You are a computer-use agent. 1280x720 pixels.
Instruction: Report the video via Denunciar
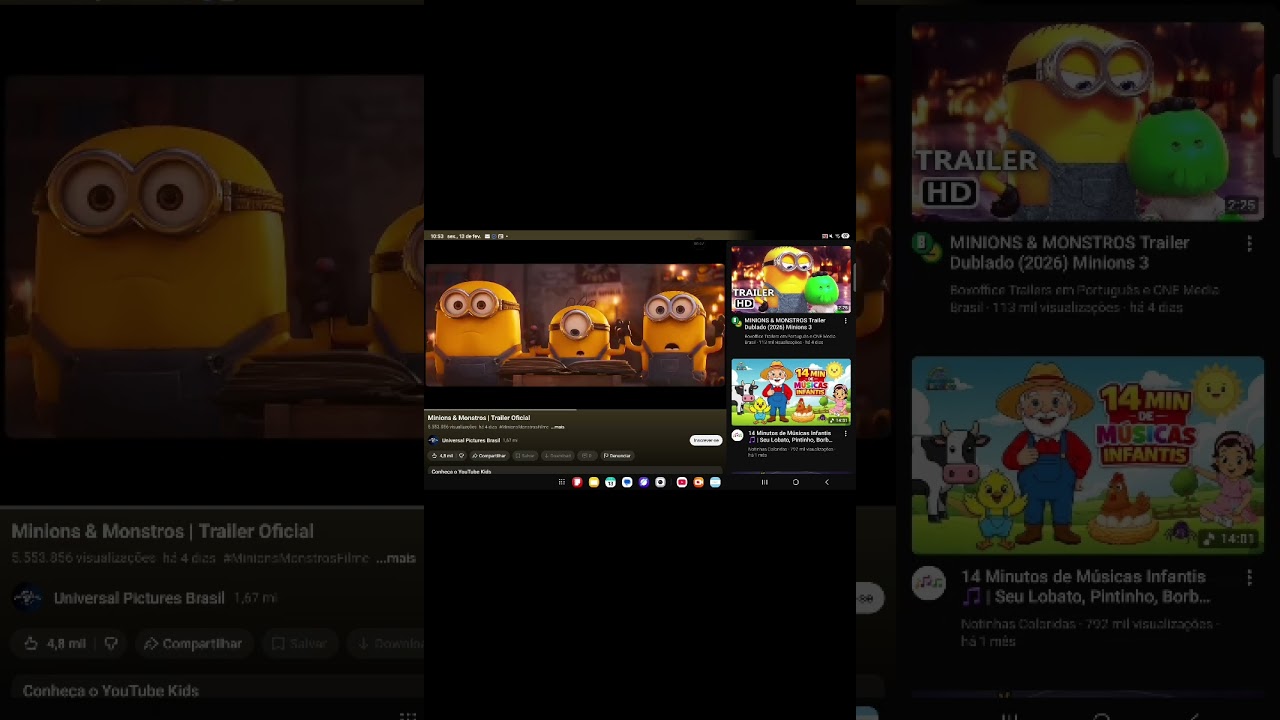pyautogui.click(x=617, y=455)
